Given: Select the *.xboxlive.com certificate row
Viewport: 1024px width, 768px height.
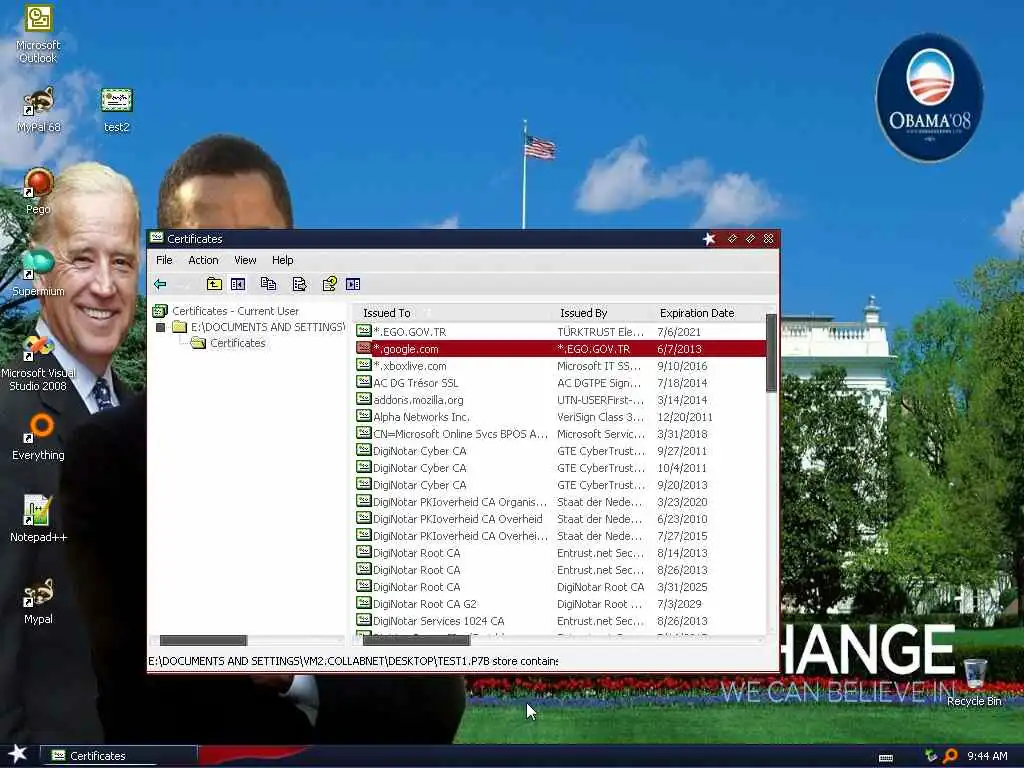Looking at the screenshot, I should (x=560, y=366).
